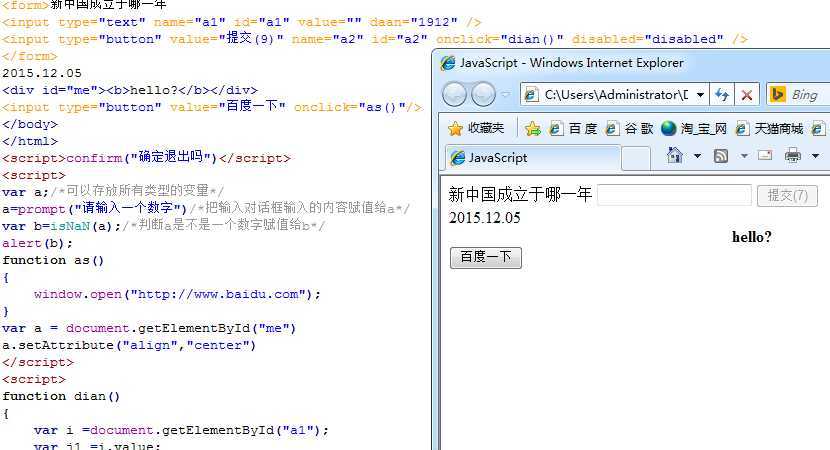Click the Read Mail icon
This screenshot has width=830, height=450.
pos(765,155)
